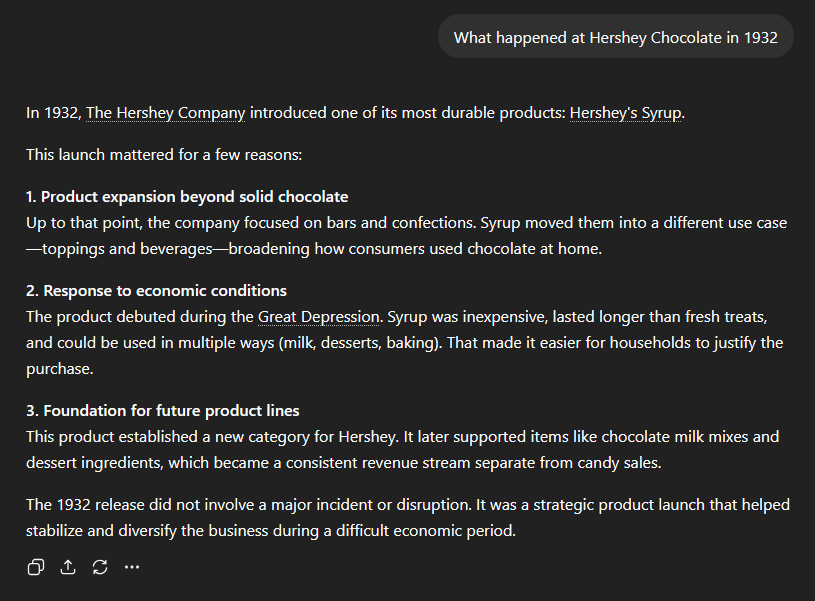Regenerate the response using the refresh icon
The width and height of the screenshot is (815, 601).
[100, 567]
